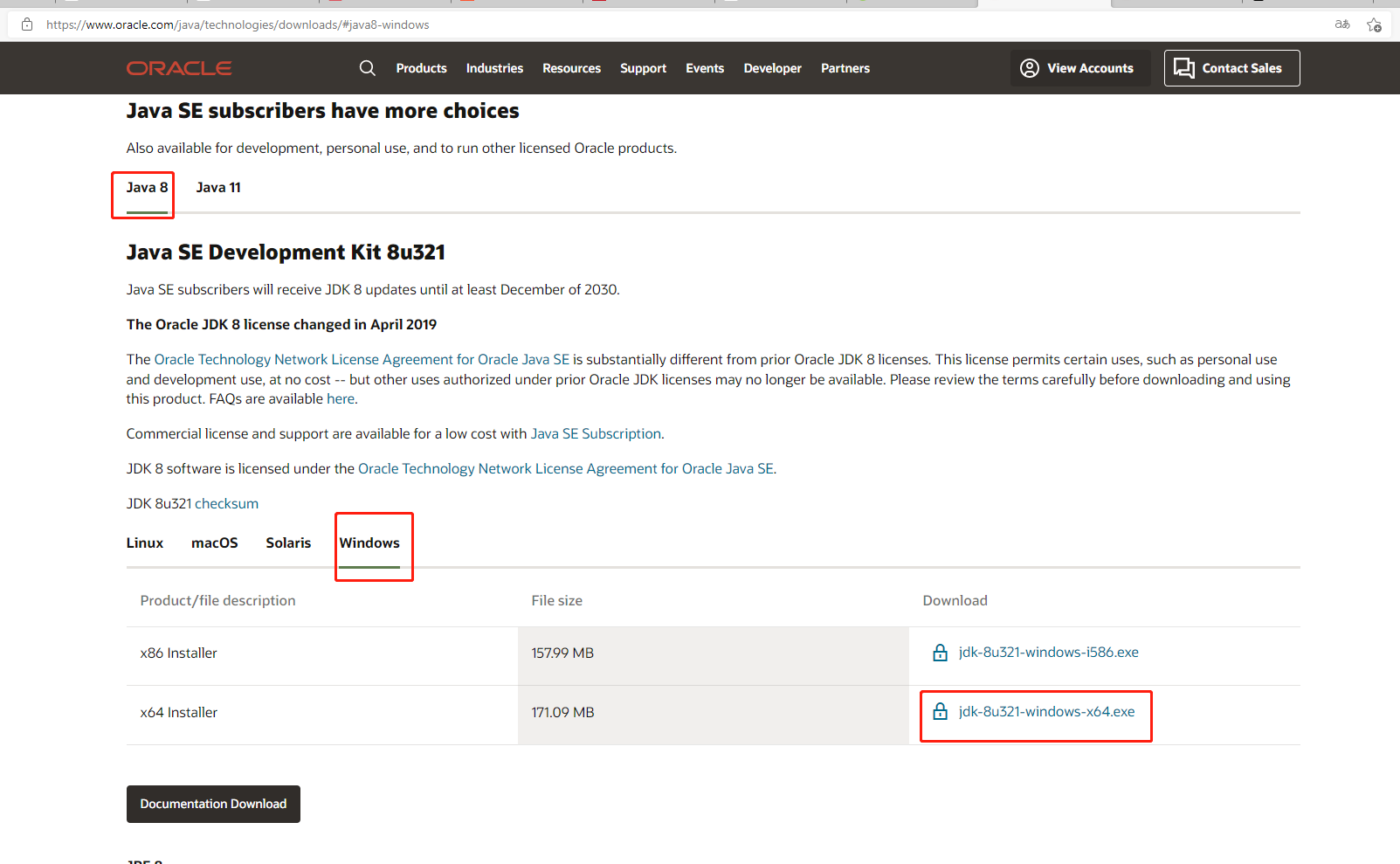Expand the Industries navigation menu
This screenshot has width=1400, height=864.
[494, 68]
